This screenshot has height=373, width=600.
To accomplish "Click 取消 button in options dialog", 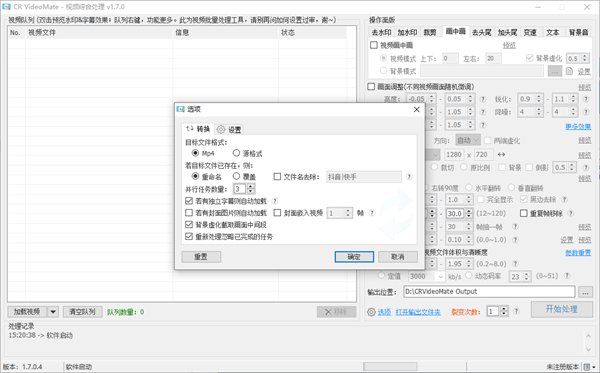I will 398,257.
